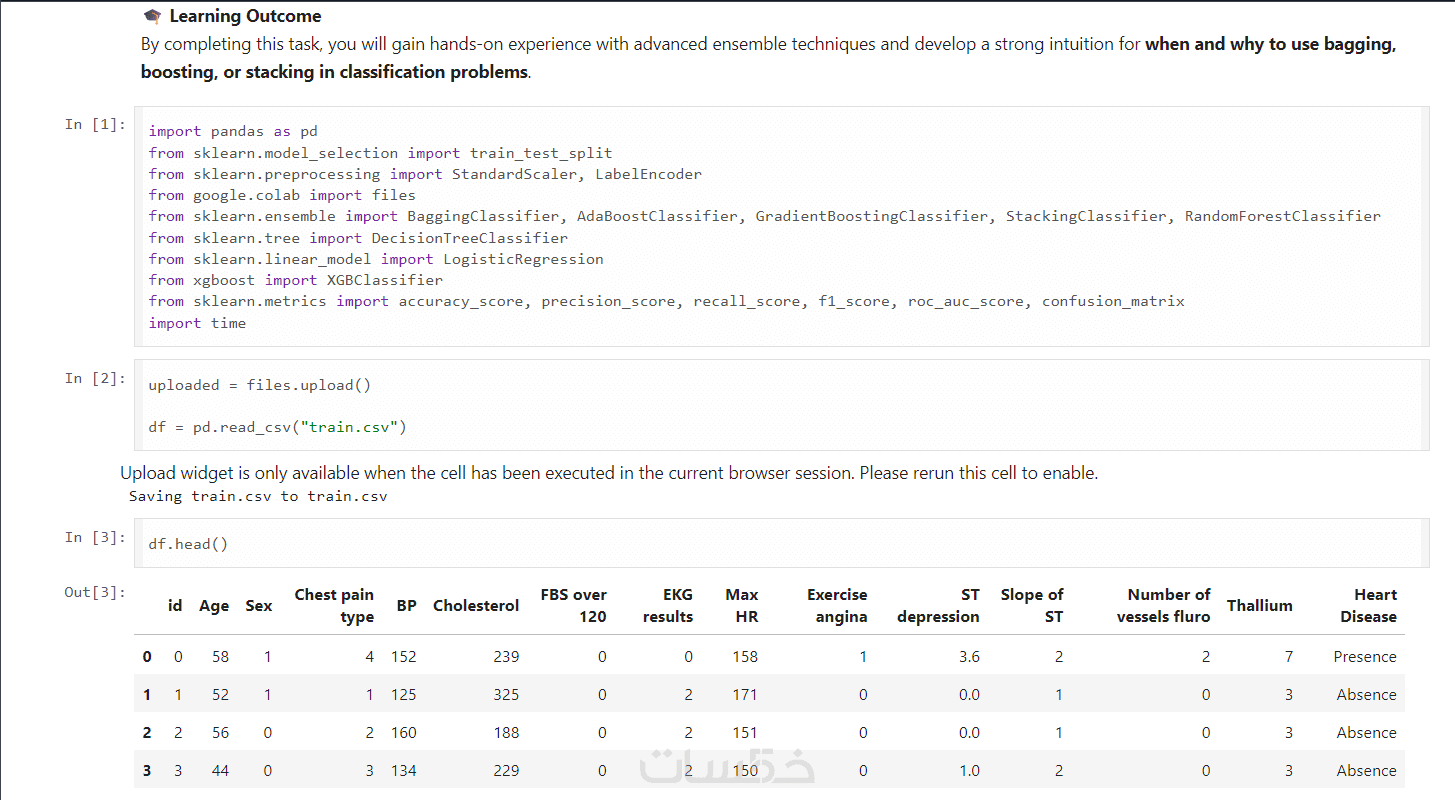The image size is (1455, 800).
Task: Click the graduation cap icon beside Learning Outcome
Action: (152, 16)
